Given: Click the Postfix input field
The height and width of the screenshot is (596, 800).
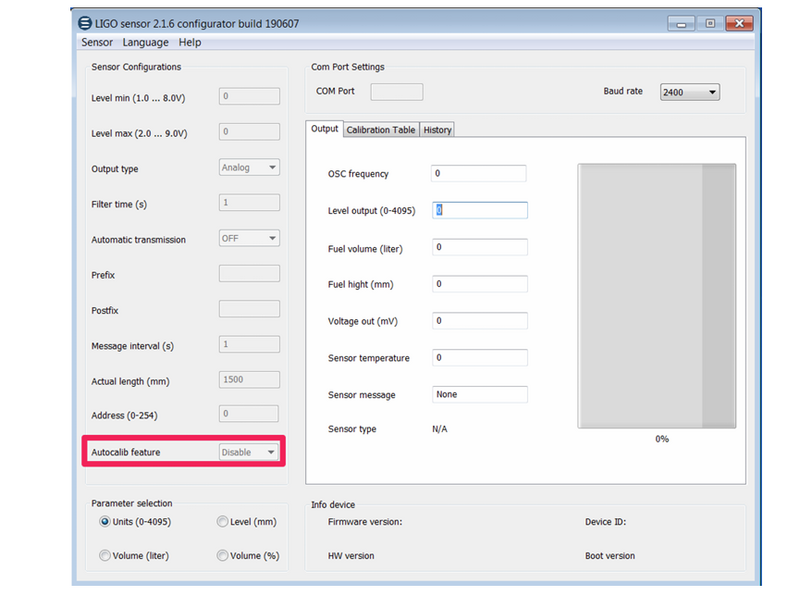Looking at the screenshot, I should tap(249, 309).
